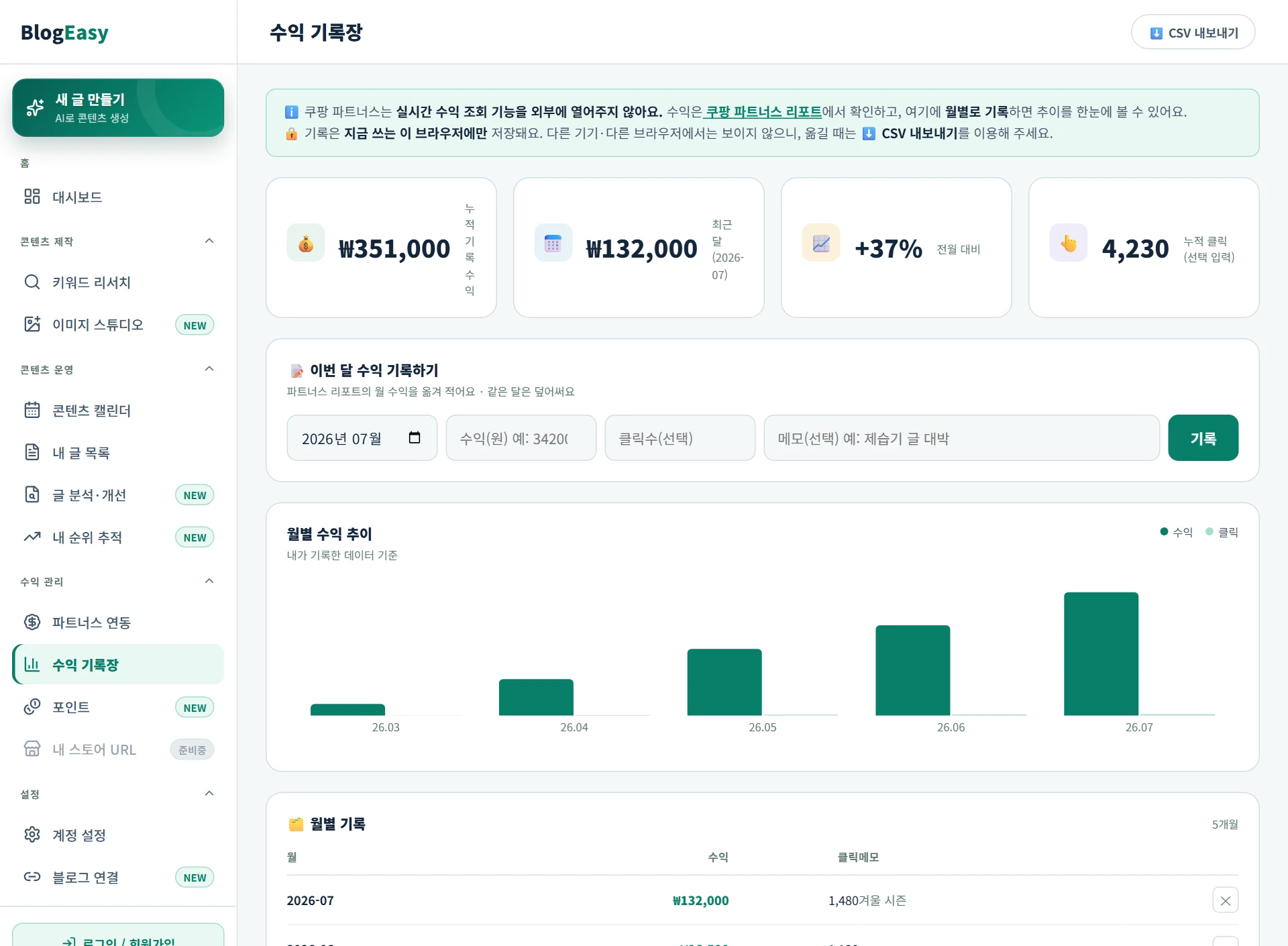This screenshot has height=946, width=1288.
Task: Click the 수익 기록장 bar chart icon
Action: [x=32, y=664]
